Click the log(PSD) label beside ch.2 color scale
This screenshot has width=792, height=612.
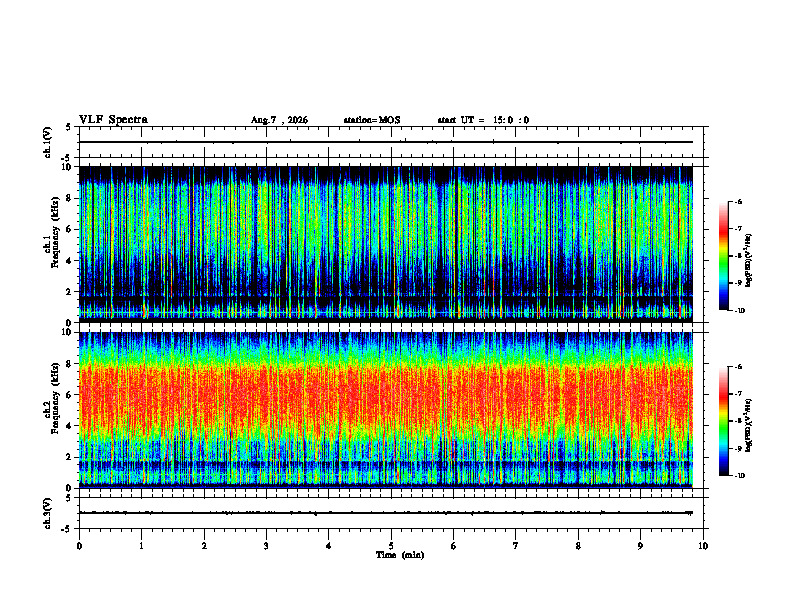point(749,425)
